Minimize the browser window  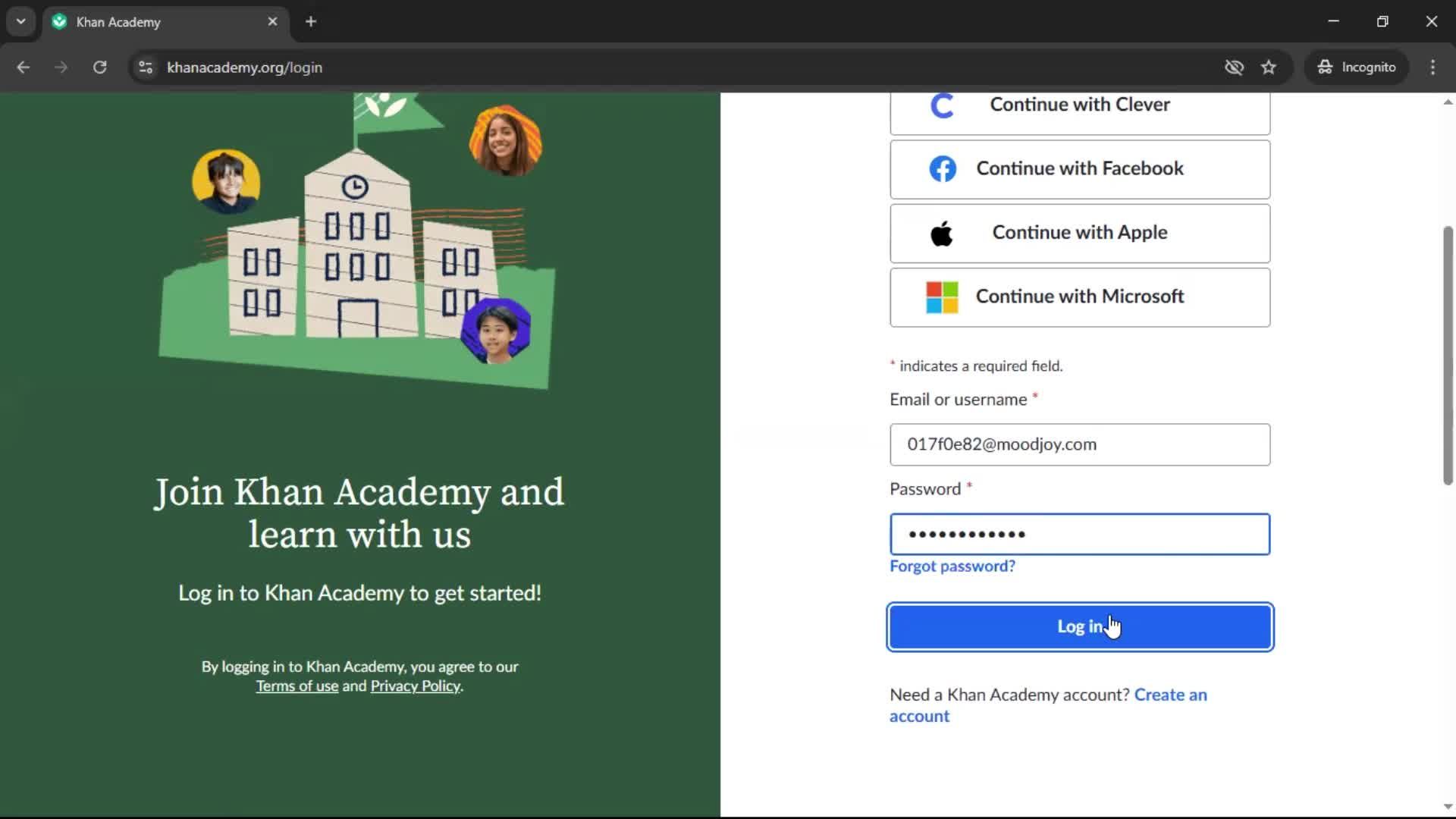tap(1334, 22)
